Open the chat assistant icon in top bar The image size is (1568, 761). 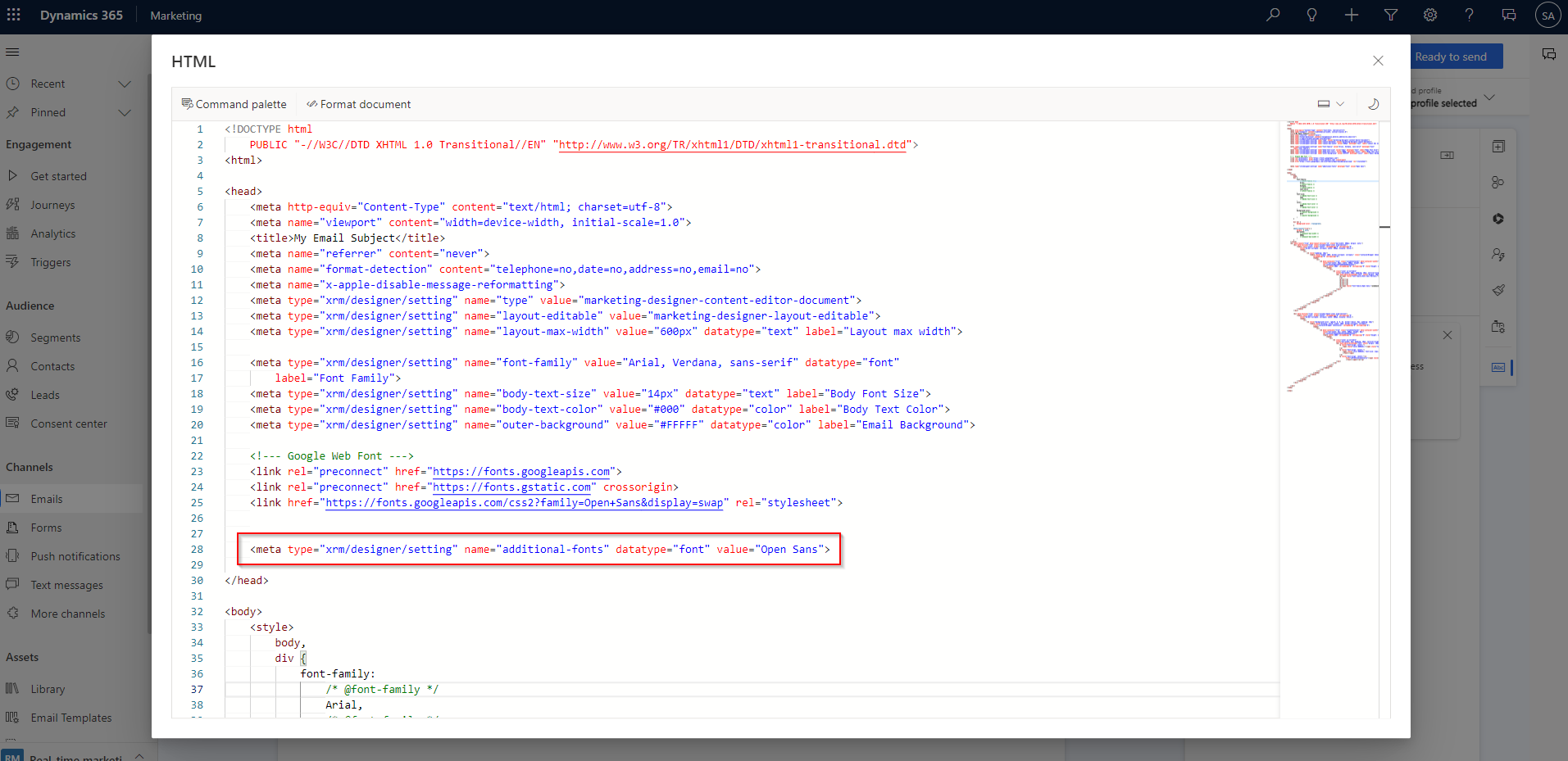[x=1509, y=15]
